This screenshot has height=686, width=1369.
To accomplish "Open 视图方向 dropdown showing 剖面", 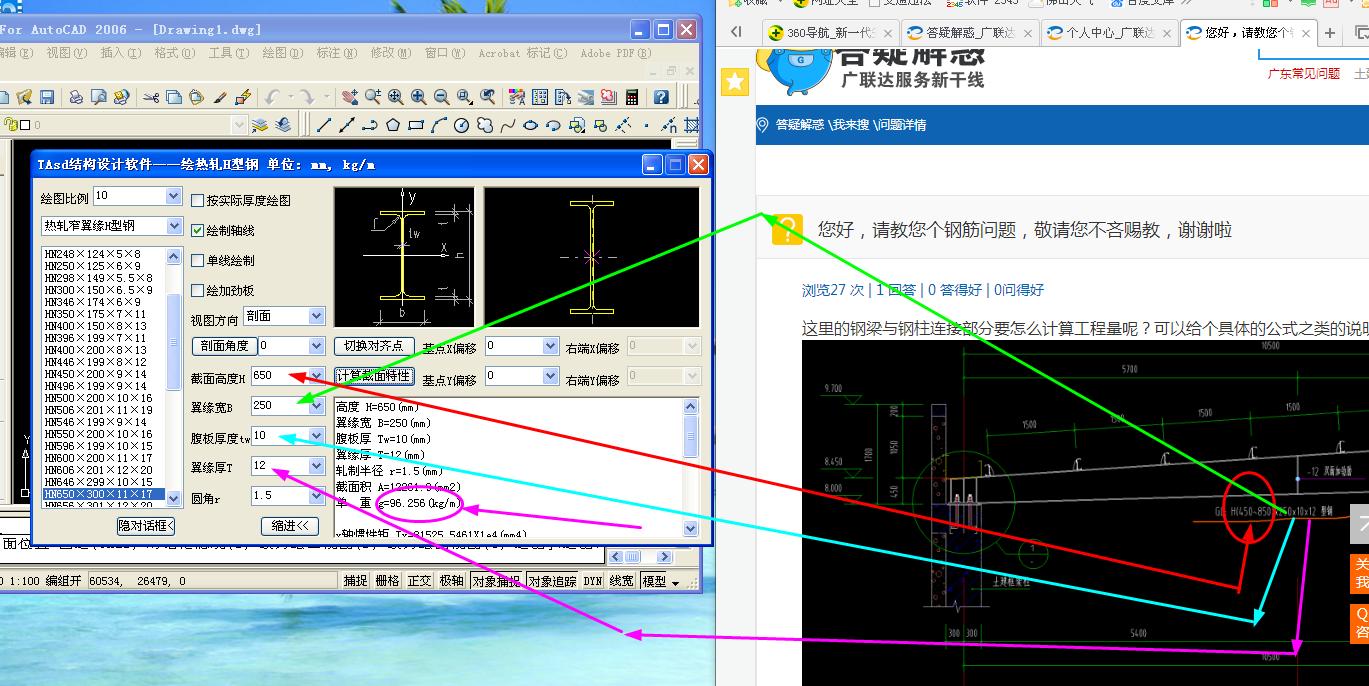I will click(317, 316).
